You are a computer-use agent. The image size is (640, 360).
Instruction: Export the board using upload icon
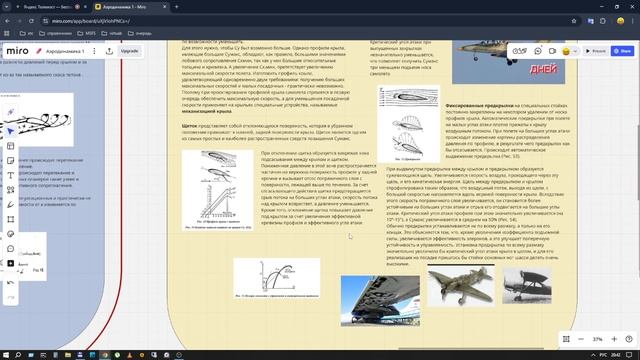click(x=109, y=51)
